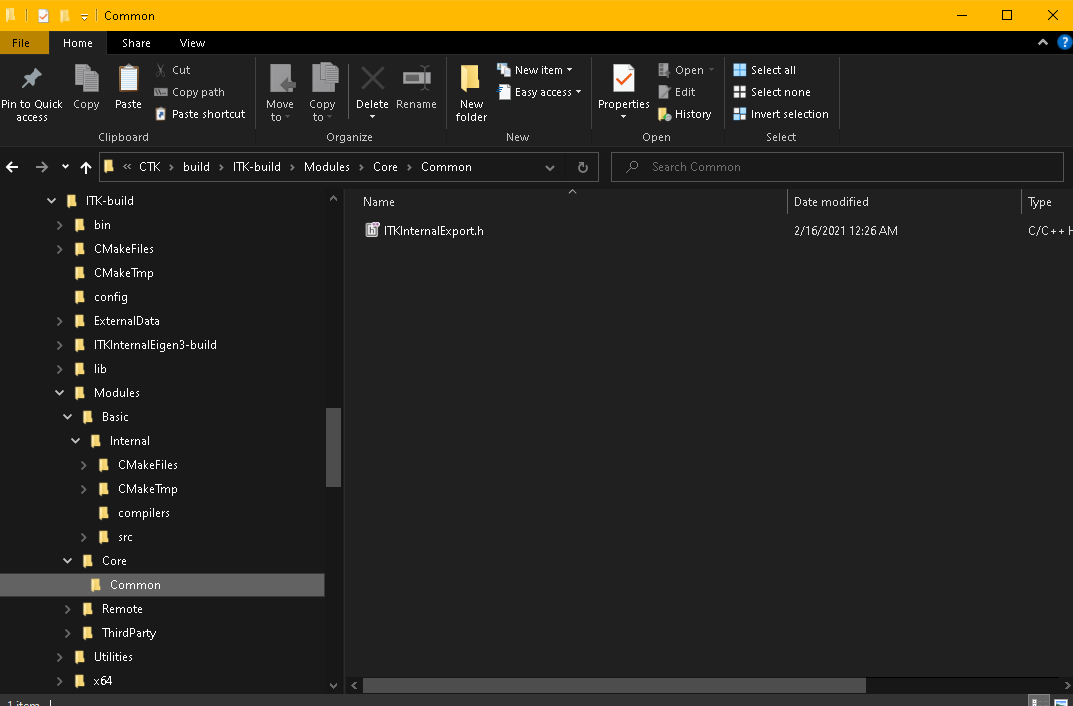Click the Copy path icon

[161, 92]
